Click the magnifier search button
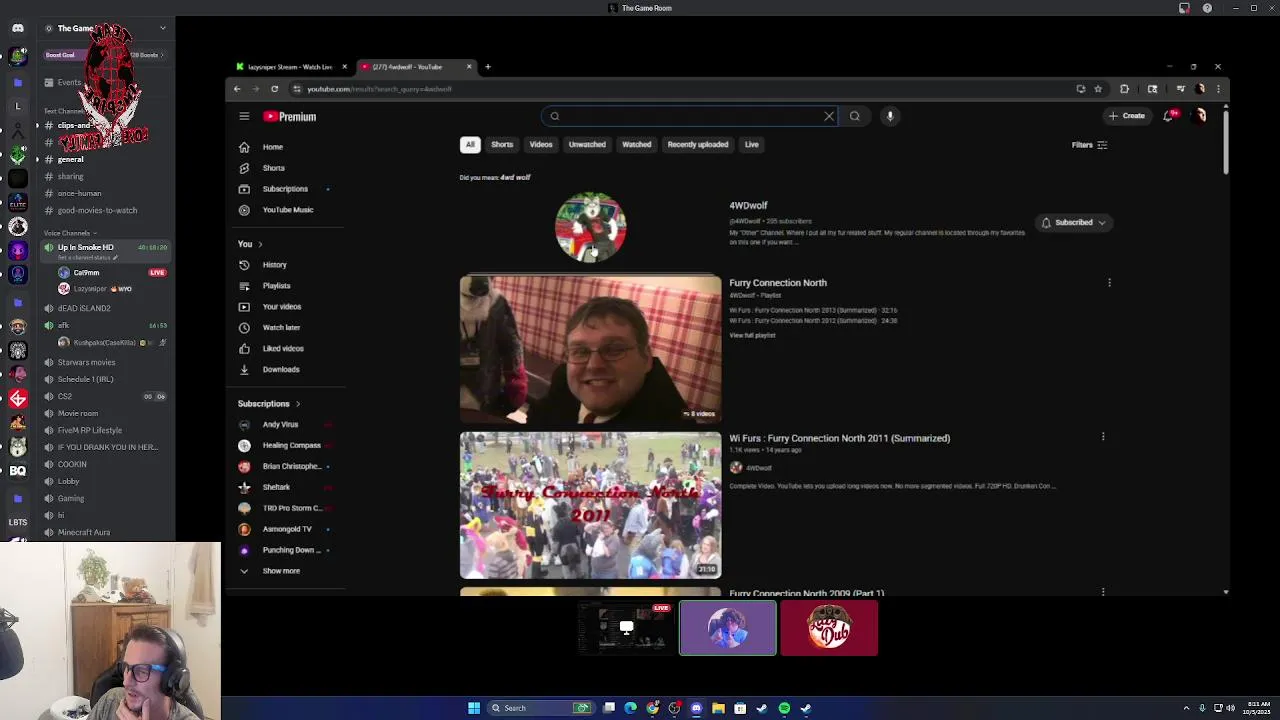This screenshot has height=720, width=1280. 855,116
